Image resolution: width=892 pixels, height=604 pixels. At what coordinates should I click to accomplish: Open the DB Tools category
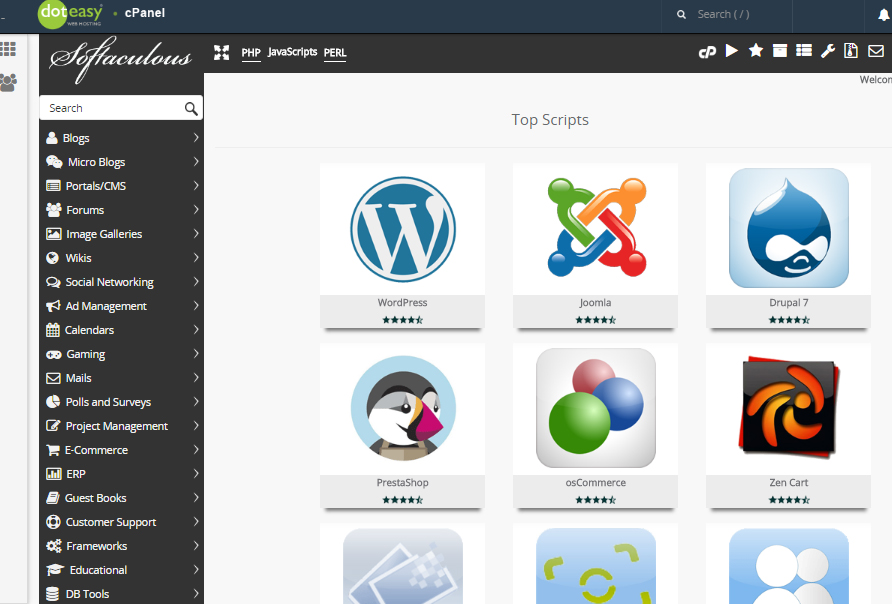tap(122, 594)
